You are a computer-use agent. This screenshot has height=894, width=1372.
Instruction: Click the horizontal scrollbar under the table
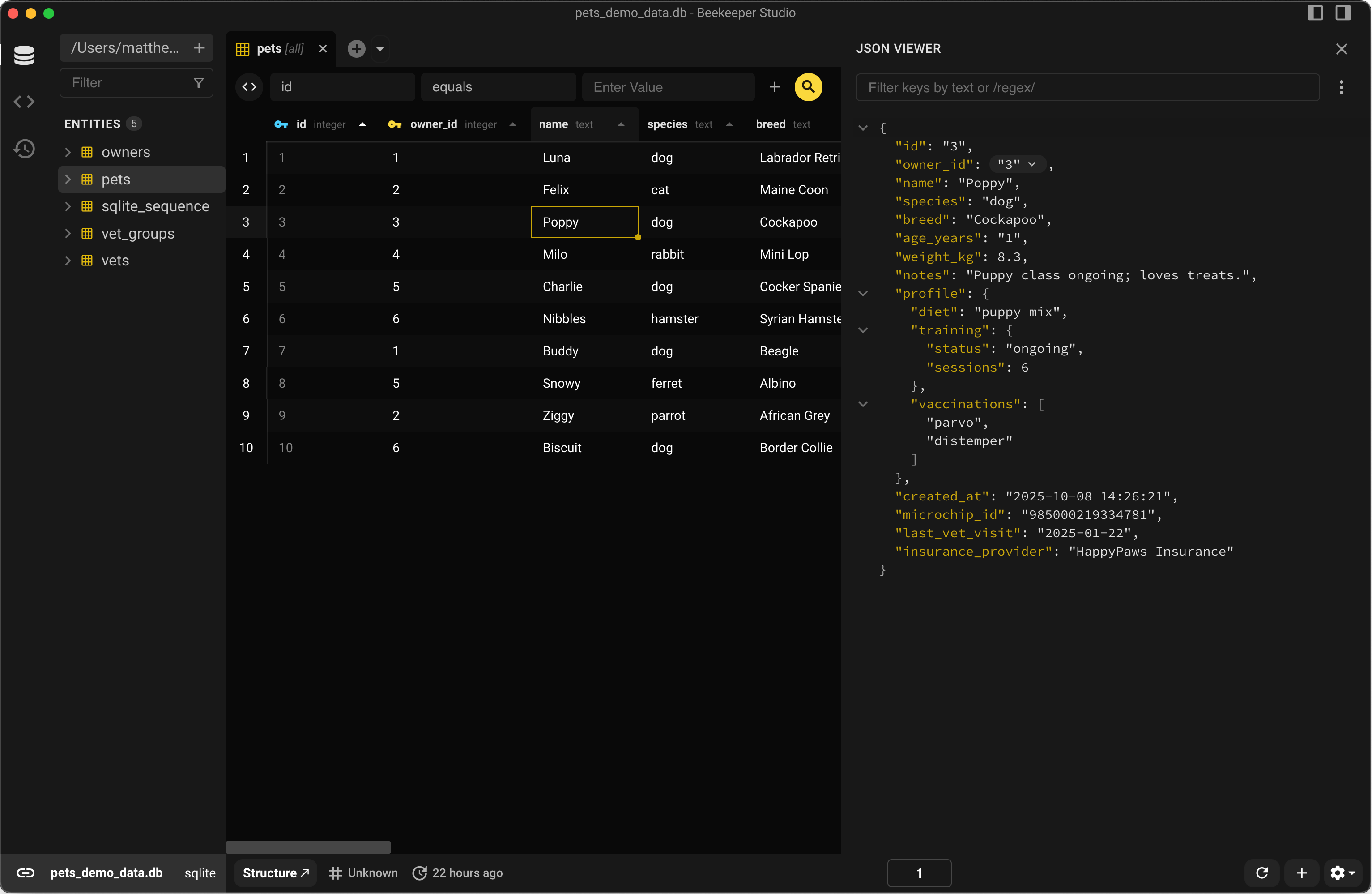tap(308, 847)
